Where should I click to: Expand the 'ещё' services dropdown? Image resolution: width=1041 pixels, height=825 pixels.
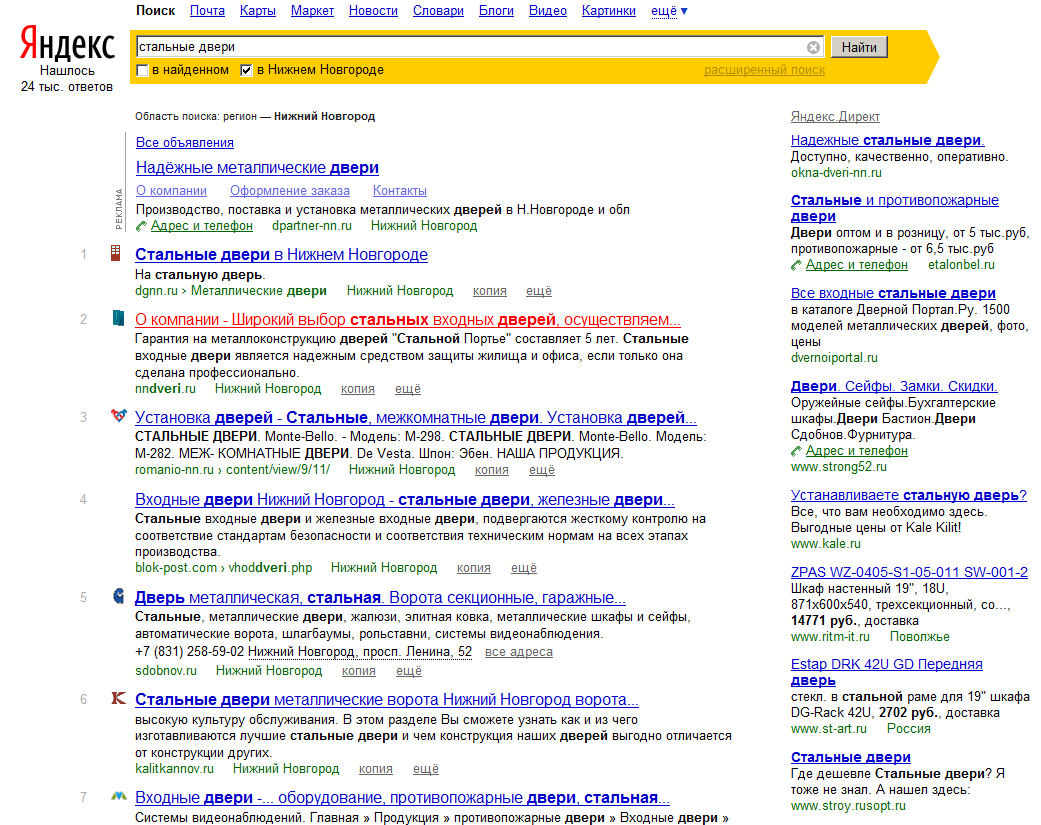coord(669,11)
